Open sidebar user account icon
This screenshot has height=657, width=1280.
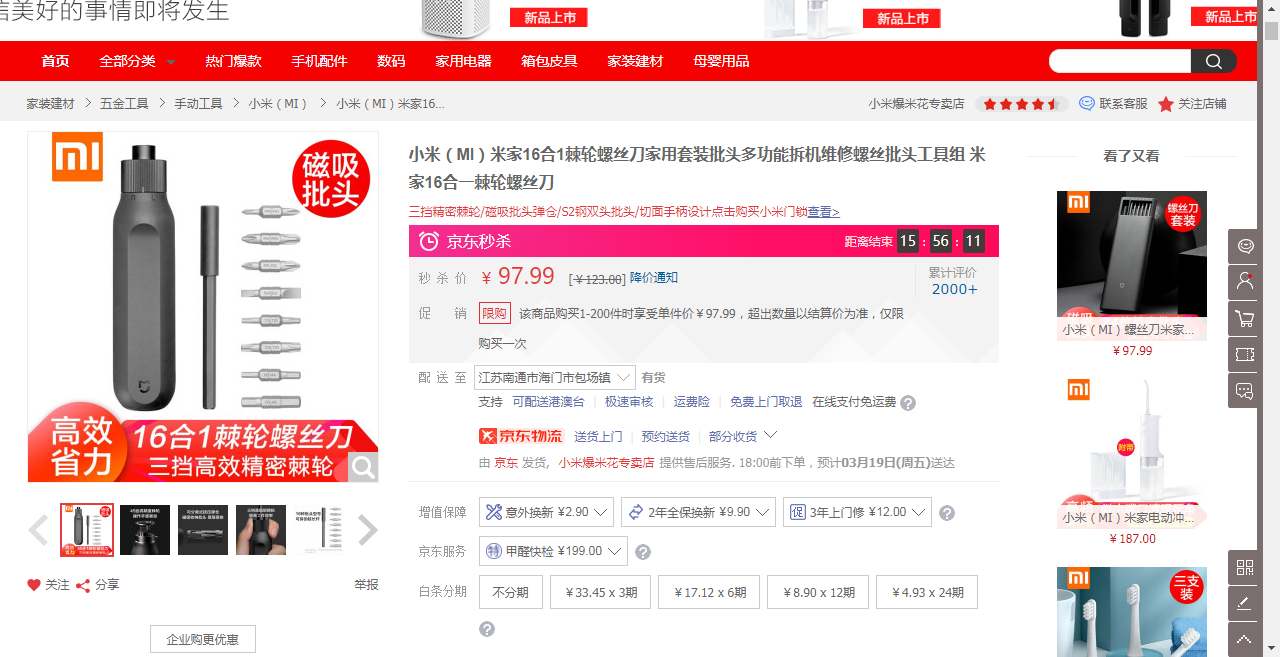click(x=1245, y=283)
